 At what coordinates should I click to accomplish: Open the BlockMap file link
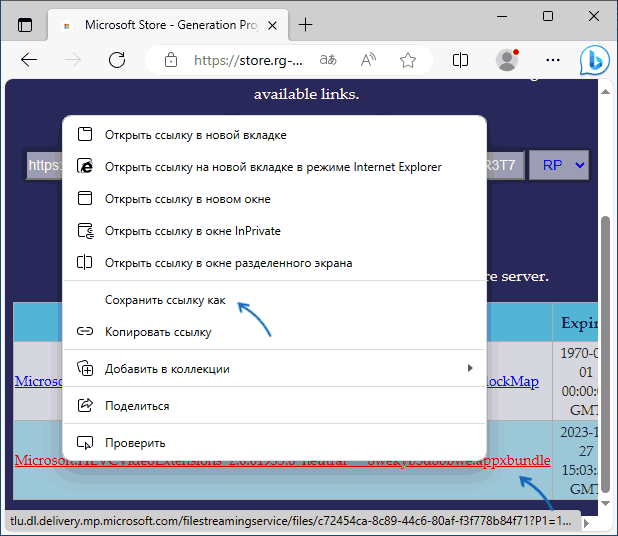pyautogui.click(x=512, y=381)
